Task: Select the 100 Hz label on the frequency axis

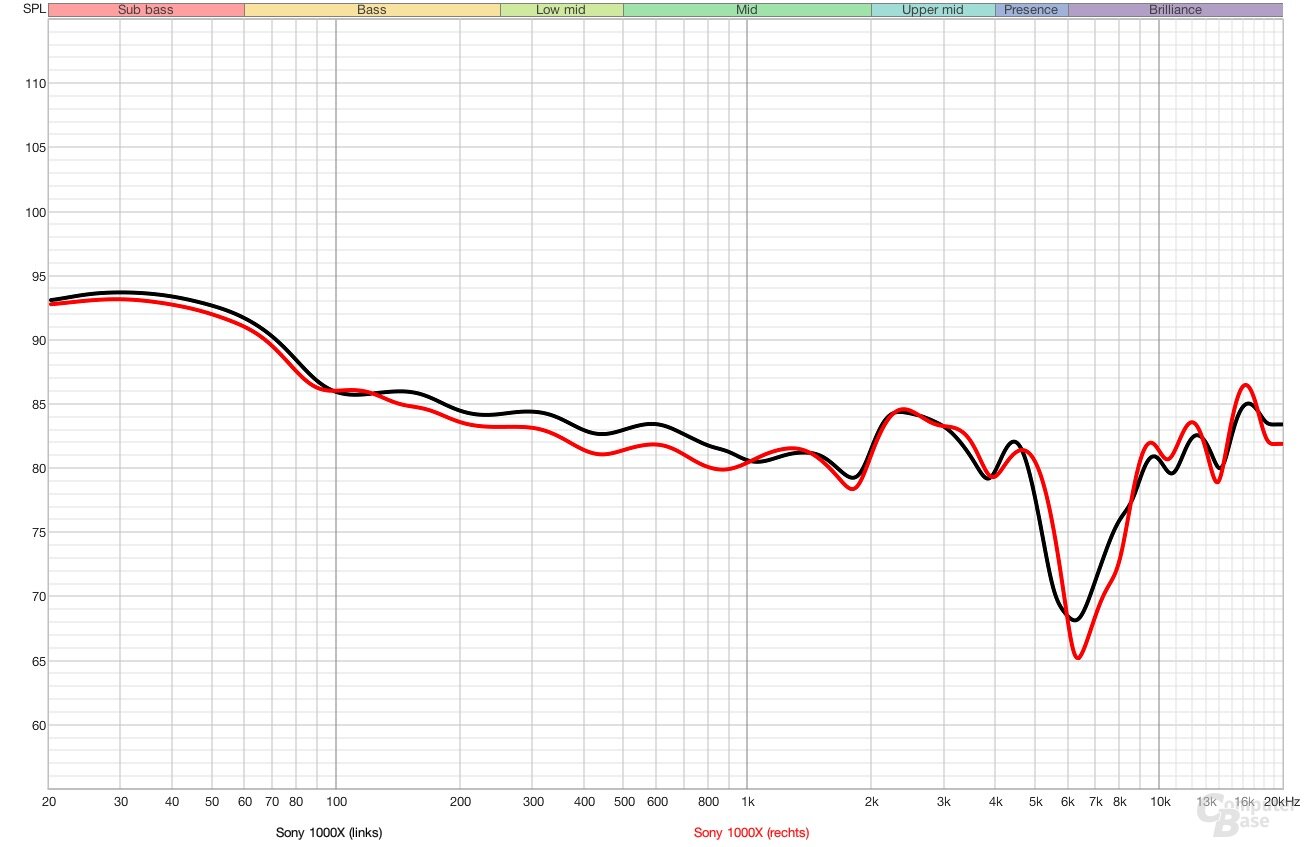Action: (x=336, y=802)
